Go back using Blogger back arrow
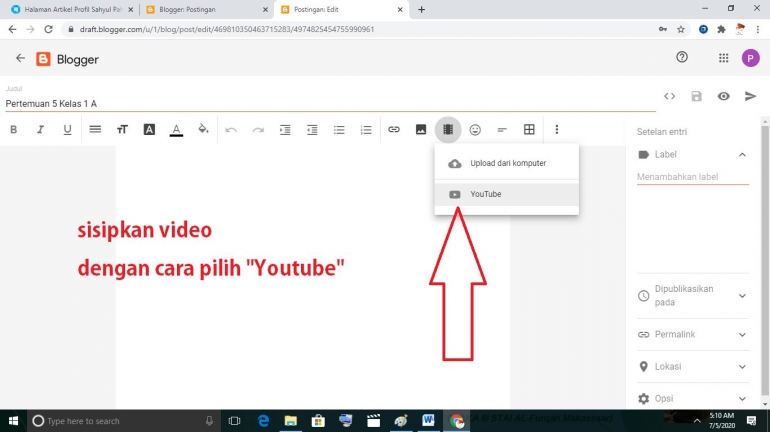The width and height of the screenshot is (770, 432). coord(20,58)
